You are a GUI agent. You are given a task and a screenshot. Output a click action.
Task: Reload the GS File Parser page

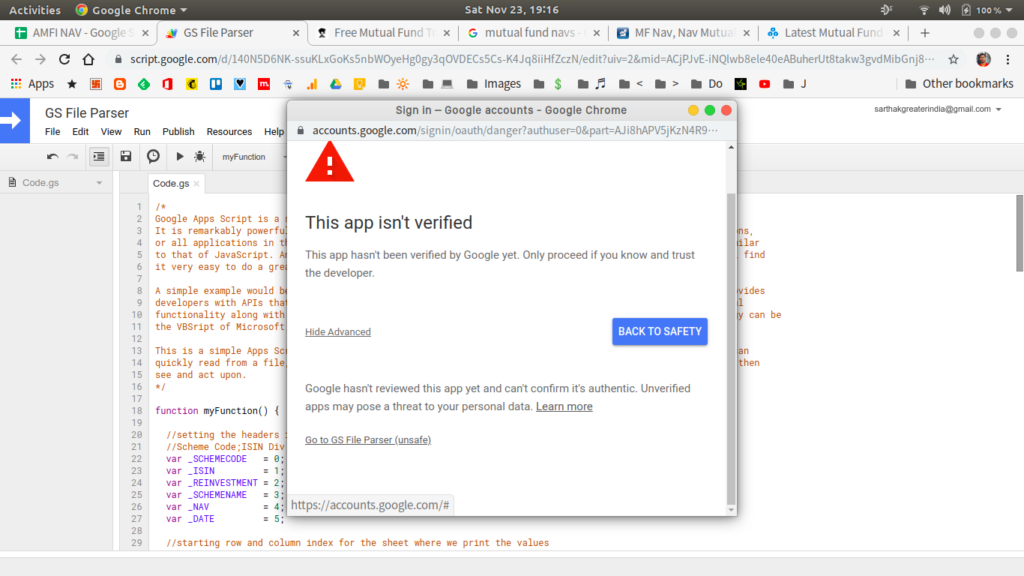tap(64, 59)
